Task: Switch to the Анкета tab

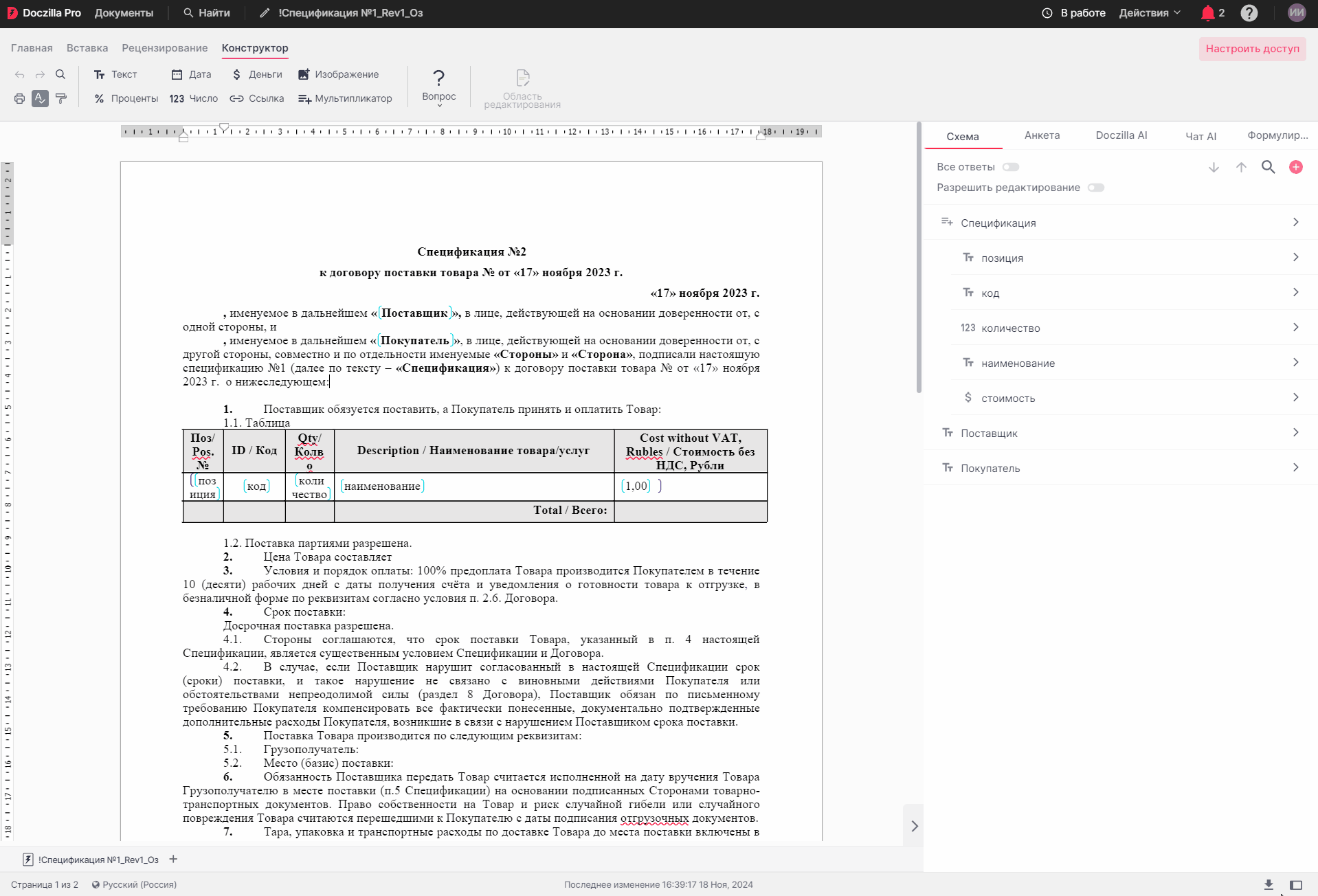Action: [1042, 135]
